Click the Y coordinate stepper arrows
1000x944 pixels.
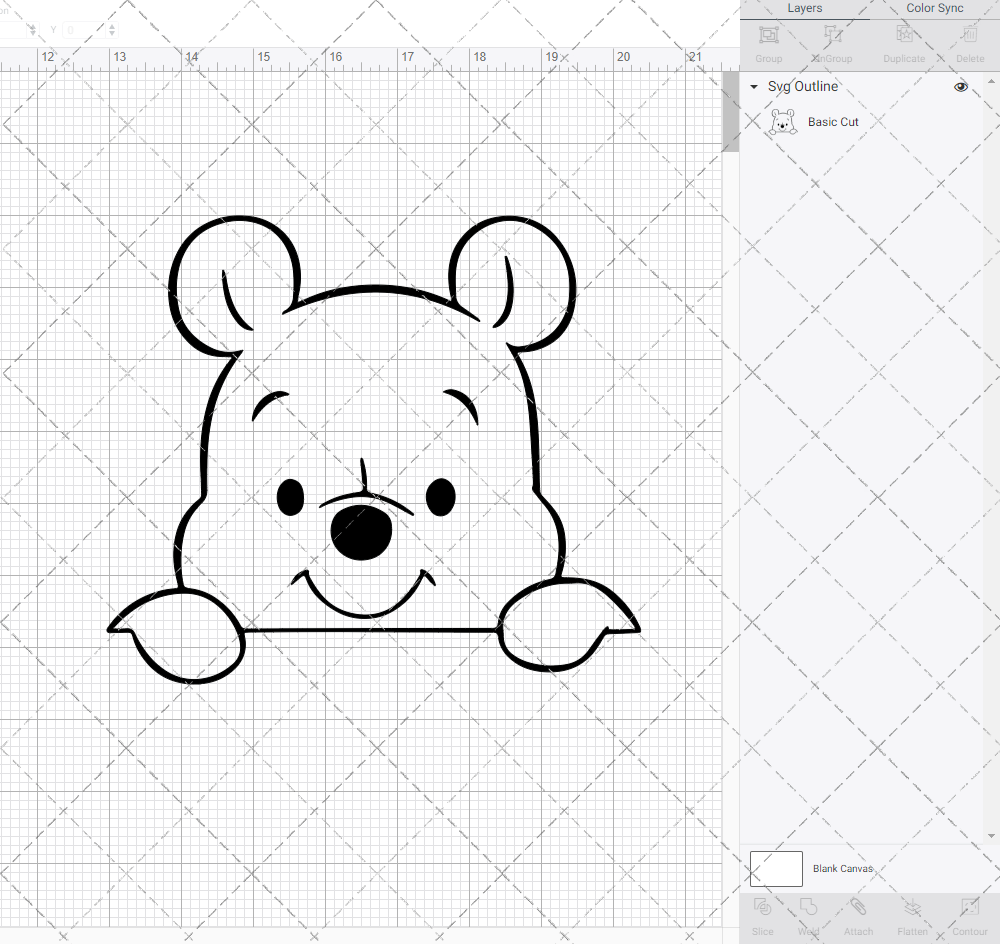[x=111, y=29]
